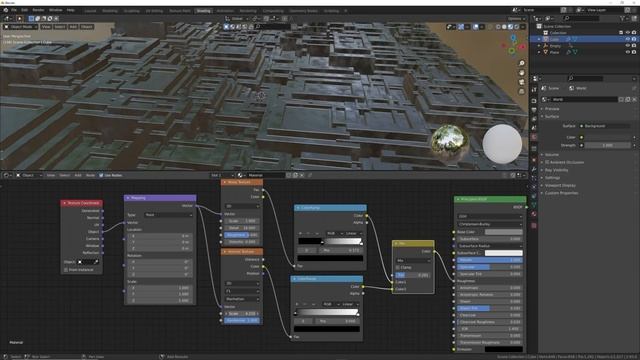The height and width of the screenshot is (360, 640).
Task: Click the pin icon in node editor header
Action: pos(310,175)
